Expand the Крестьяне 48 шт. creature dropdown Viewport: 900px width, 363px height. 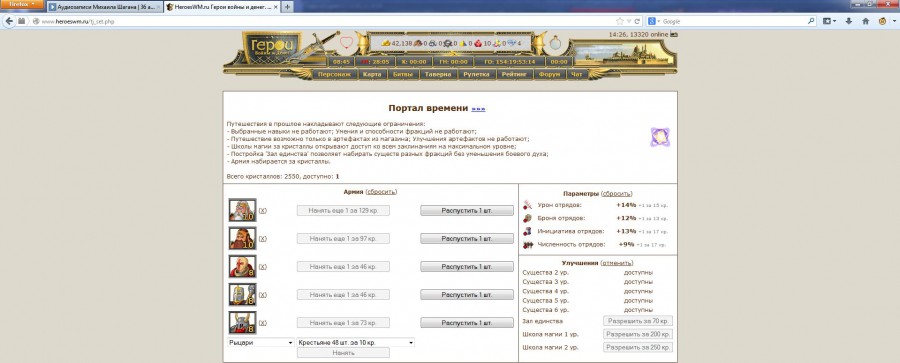pyautogui.click(x=355, y=342)
